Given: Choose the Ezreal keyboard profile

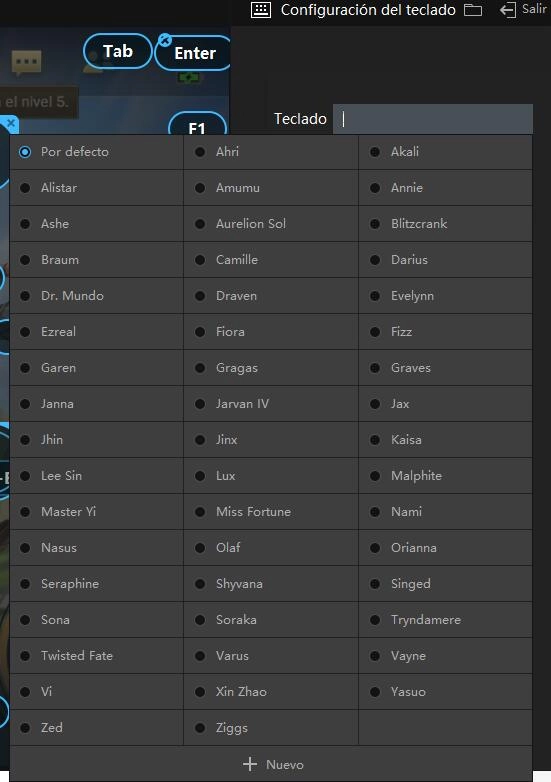Looking at the screenshot, I should point(97,332).
